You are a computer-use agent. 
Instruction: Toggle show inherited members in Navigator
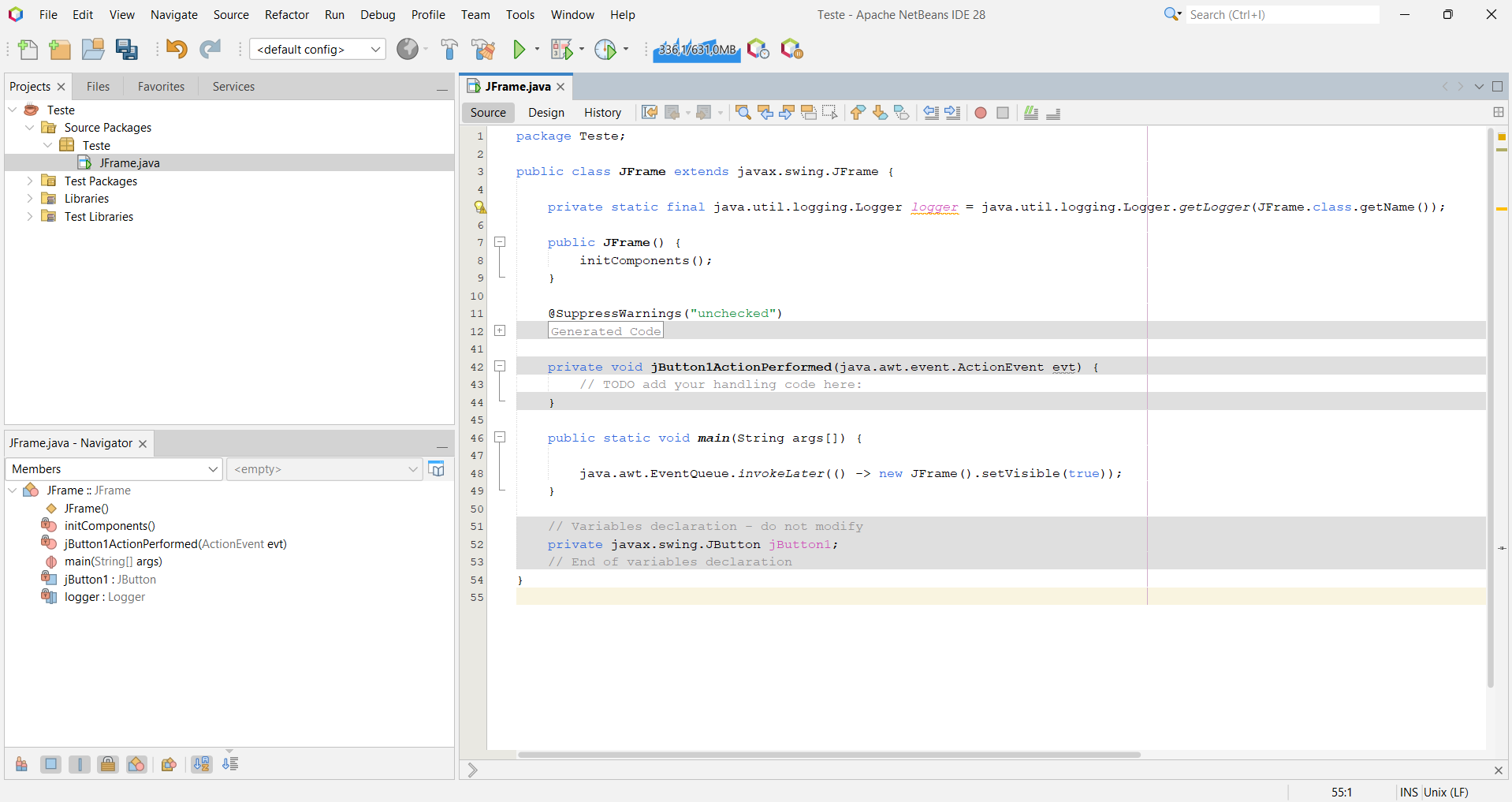21,764
